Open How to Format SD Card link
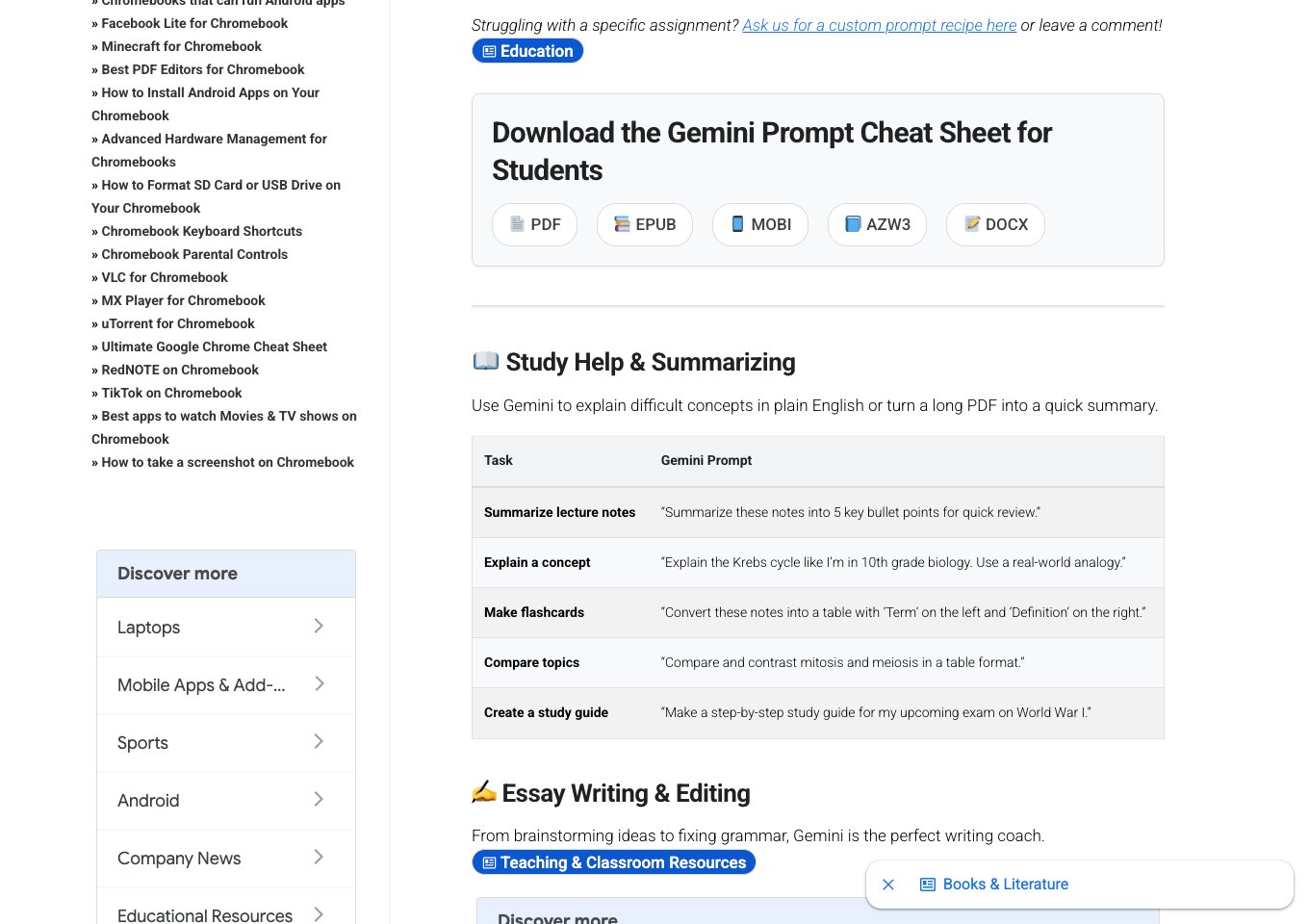Viewport: 1309px width, 924px height. (x=216, y=196)
